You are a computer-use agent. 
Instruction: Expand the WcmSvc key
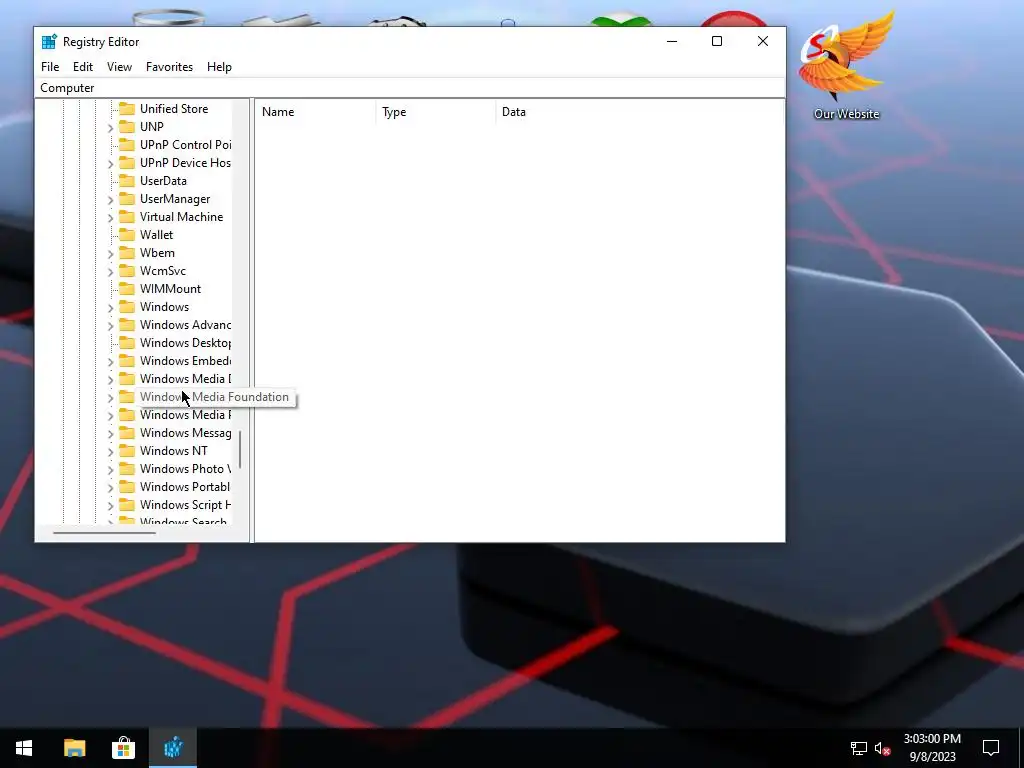(x=110, y=271)
